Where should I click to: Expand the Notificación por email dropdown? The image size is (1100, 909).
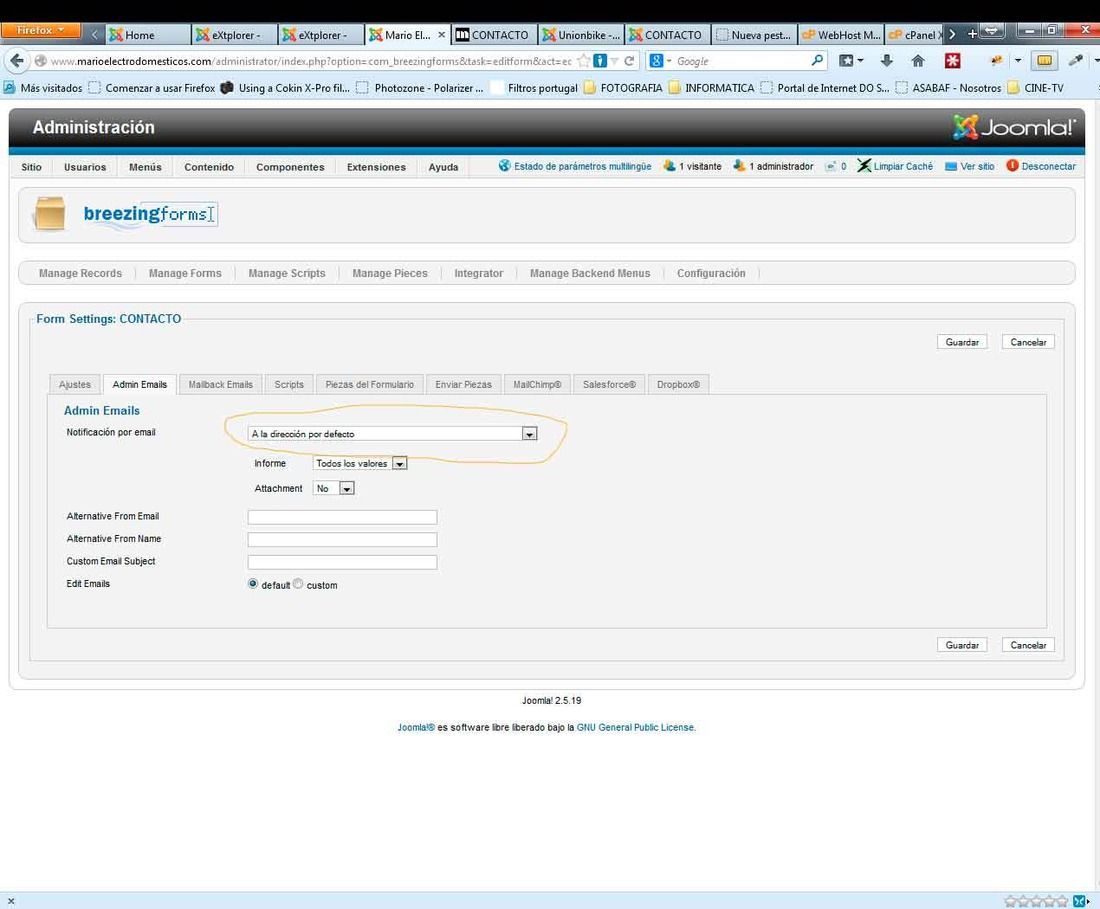[529, 434]
